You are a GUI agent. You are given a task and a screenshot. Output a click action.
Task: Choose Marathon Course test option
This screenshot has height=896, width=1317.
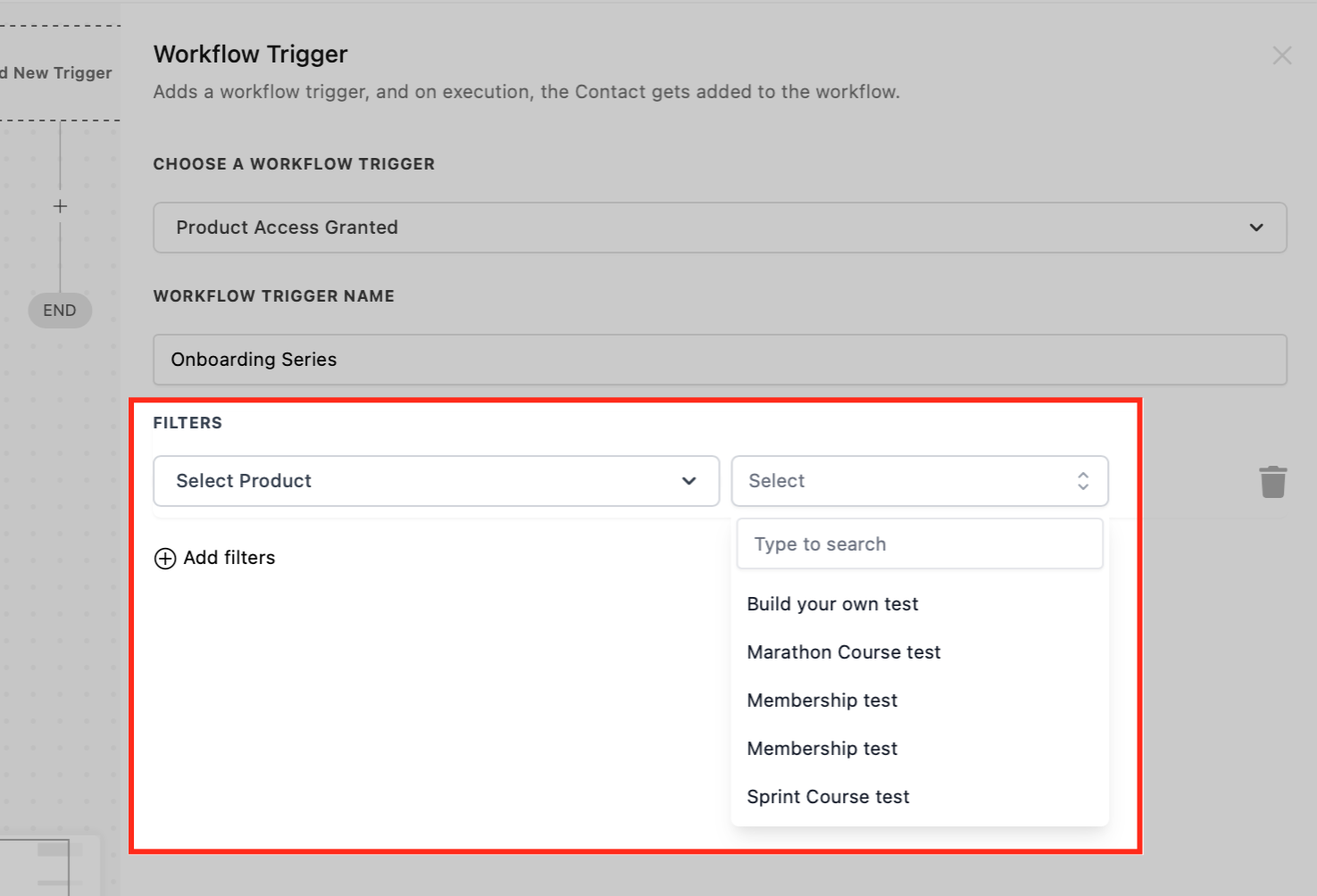tap(920, 652)
